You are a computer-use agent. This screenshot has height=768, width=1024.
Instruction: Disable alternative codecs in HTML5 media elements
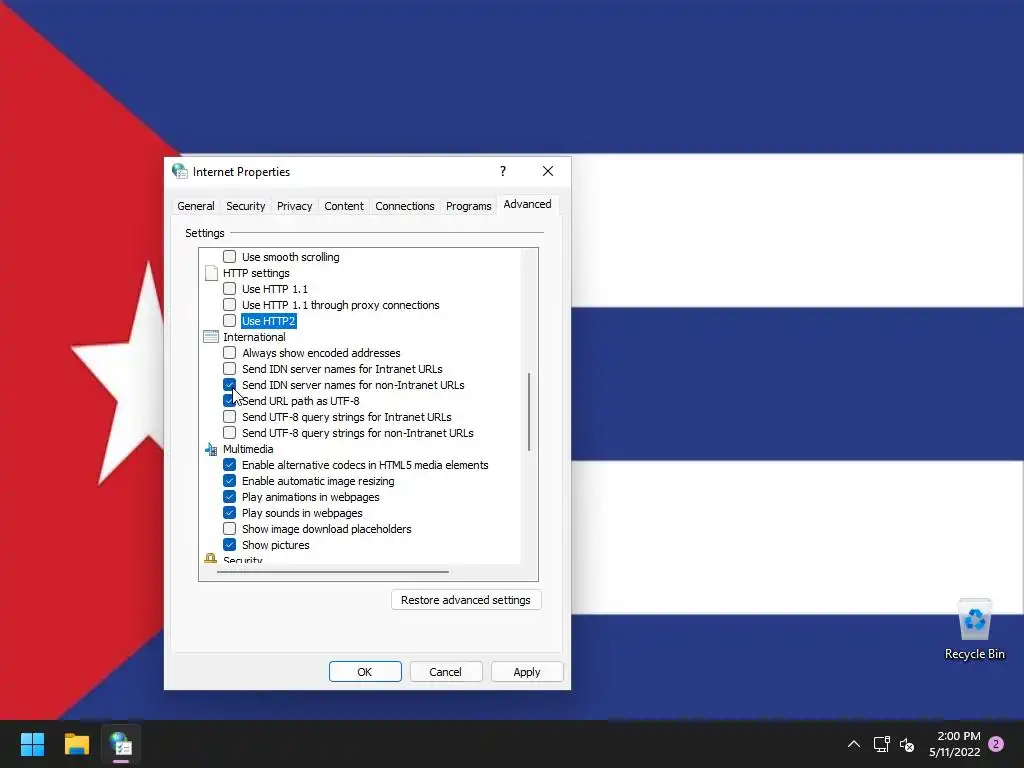pyautogui.click(x=229, y=465)
